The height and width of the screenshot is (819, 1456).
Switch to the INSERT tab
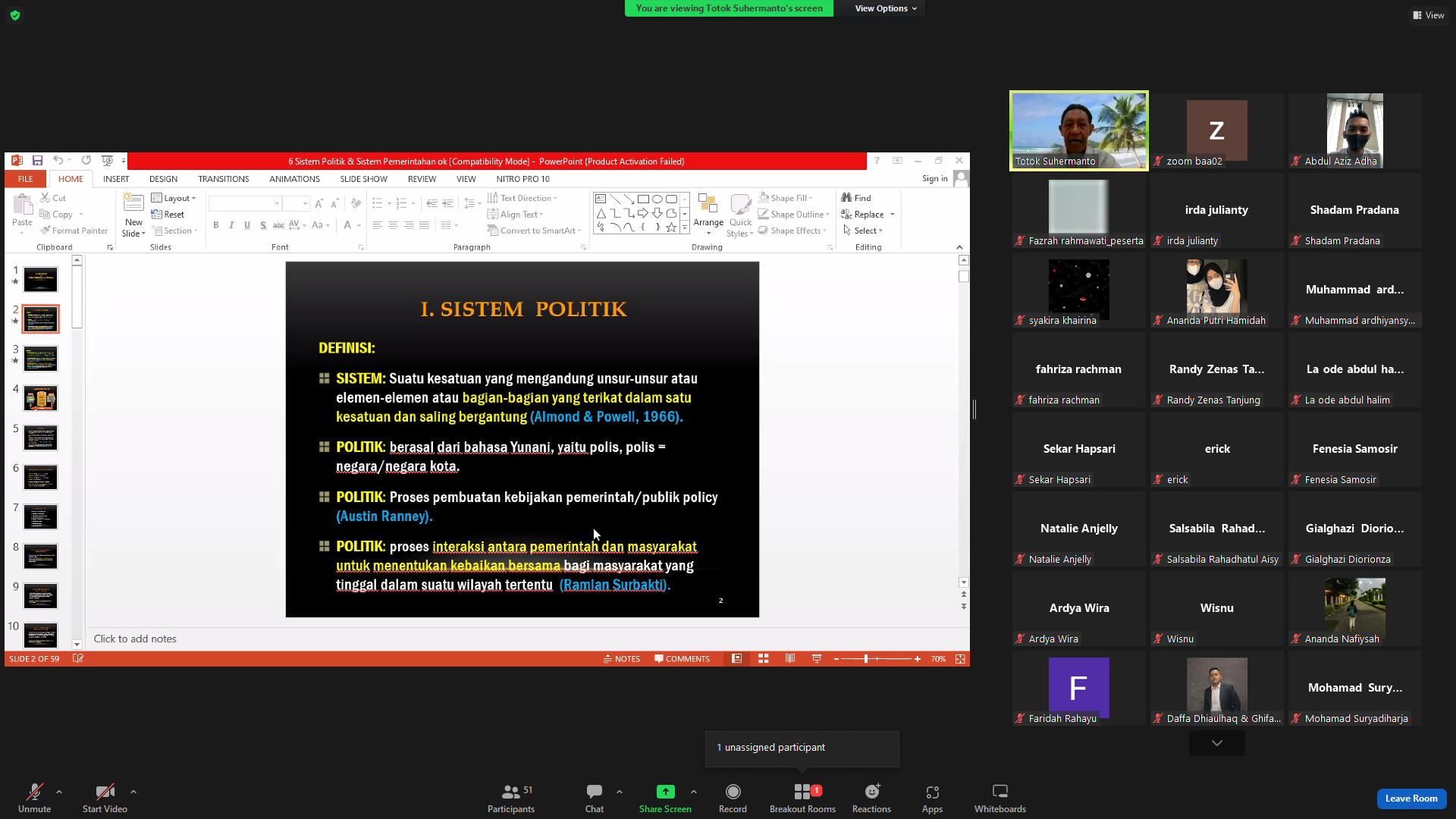[x=116, y=179]
